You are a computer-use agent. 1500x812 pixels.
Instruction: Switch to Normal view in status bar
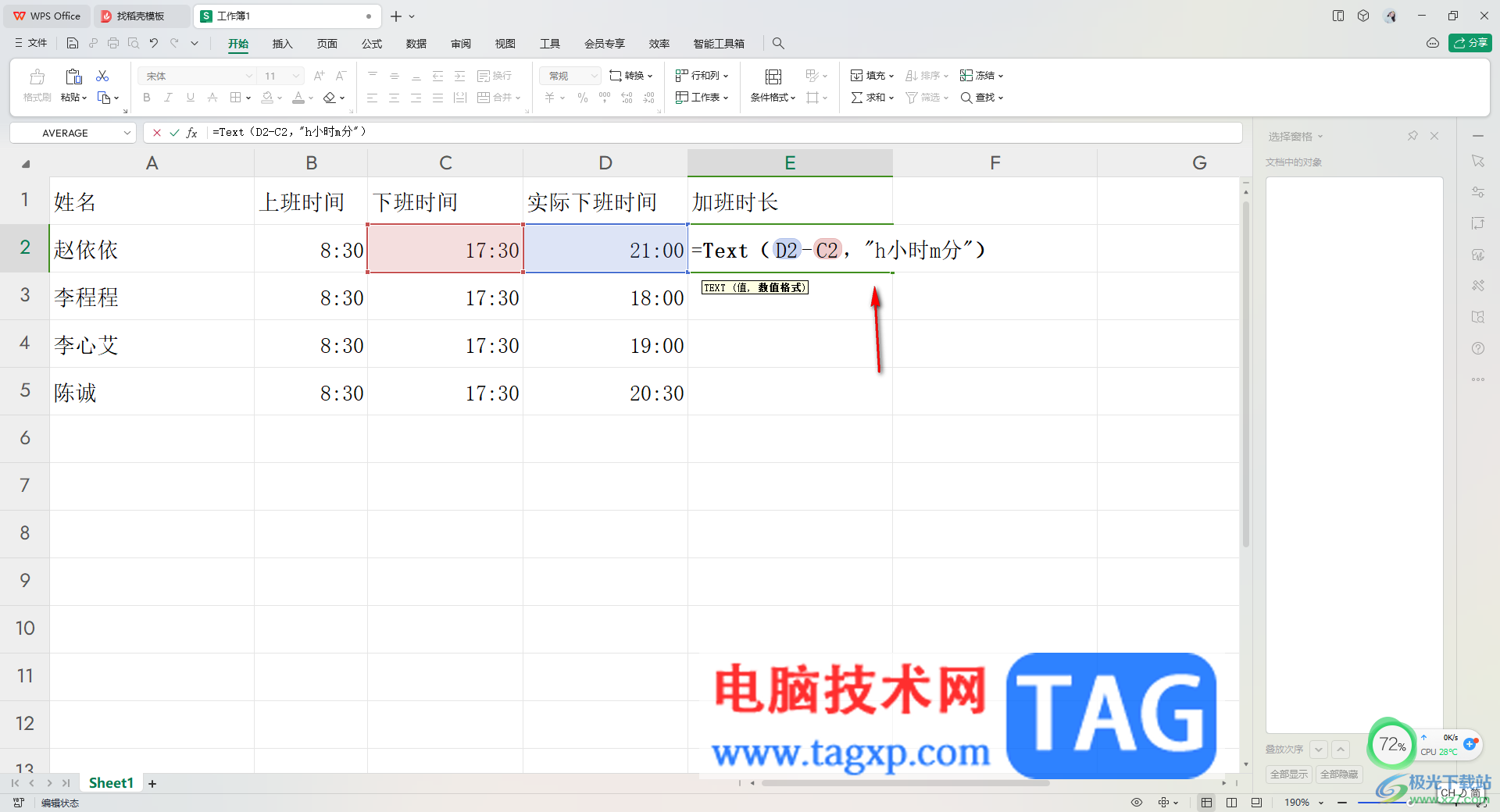point(1207,803)
